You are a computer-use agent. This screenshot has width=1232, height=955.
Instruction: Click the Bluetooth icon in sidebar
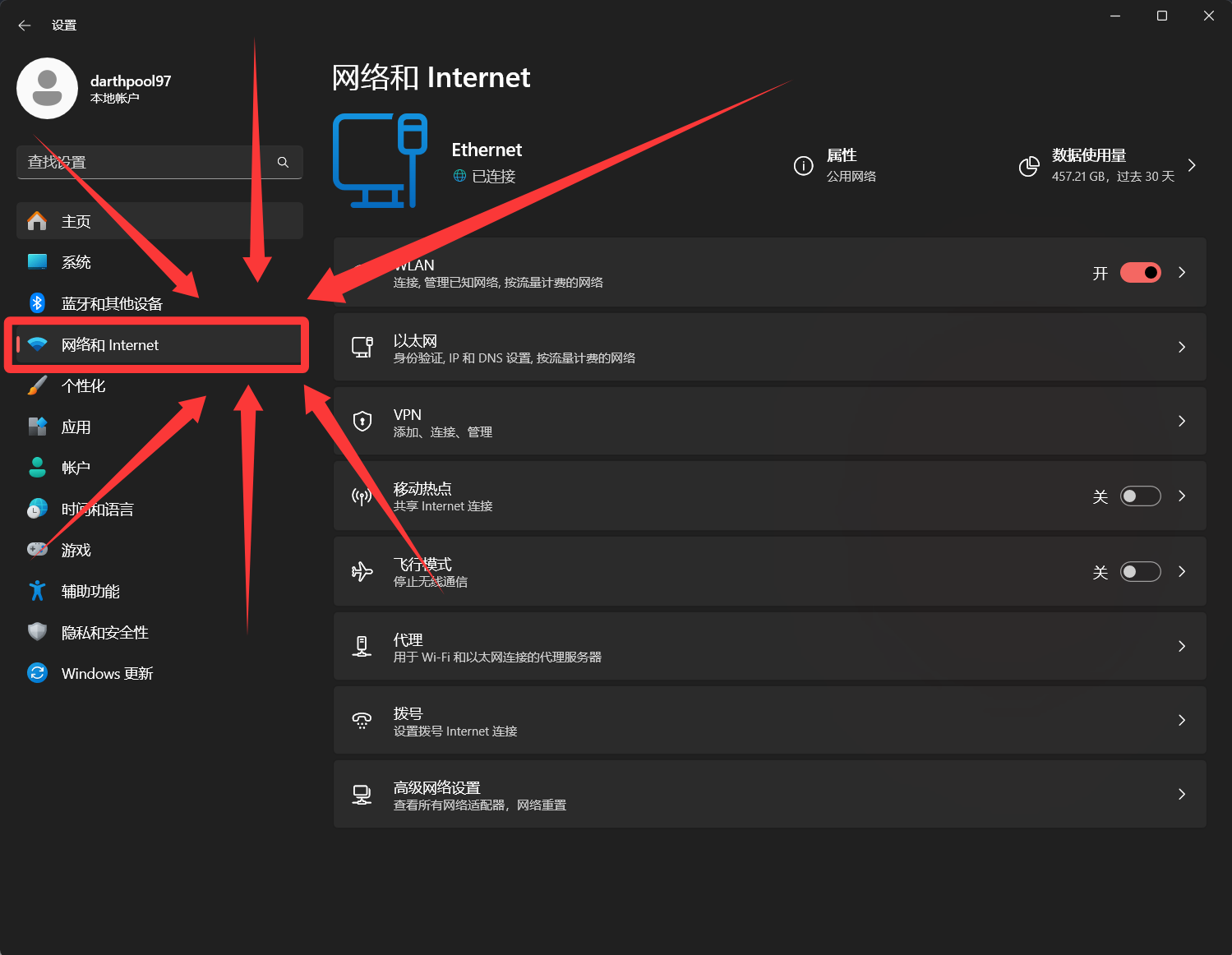tap(37, 303)
